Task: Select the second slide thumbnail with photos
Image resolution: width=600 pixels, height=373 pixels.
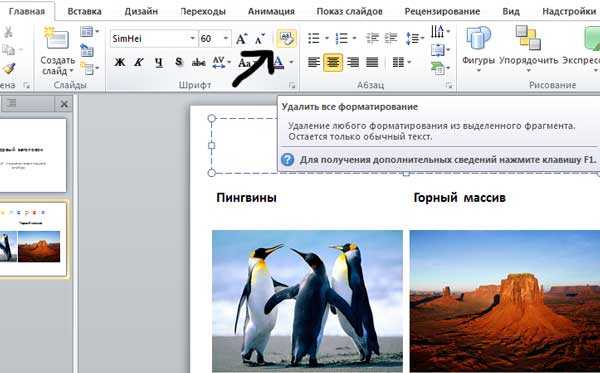Action: [x=33, y=239]
